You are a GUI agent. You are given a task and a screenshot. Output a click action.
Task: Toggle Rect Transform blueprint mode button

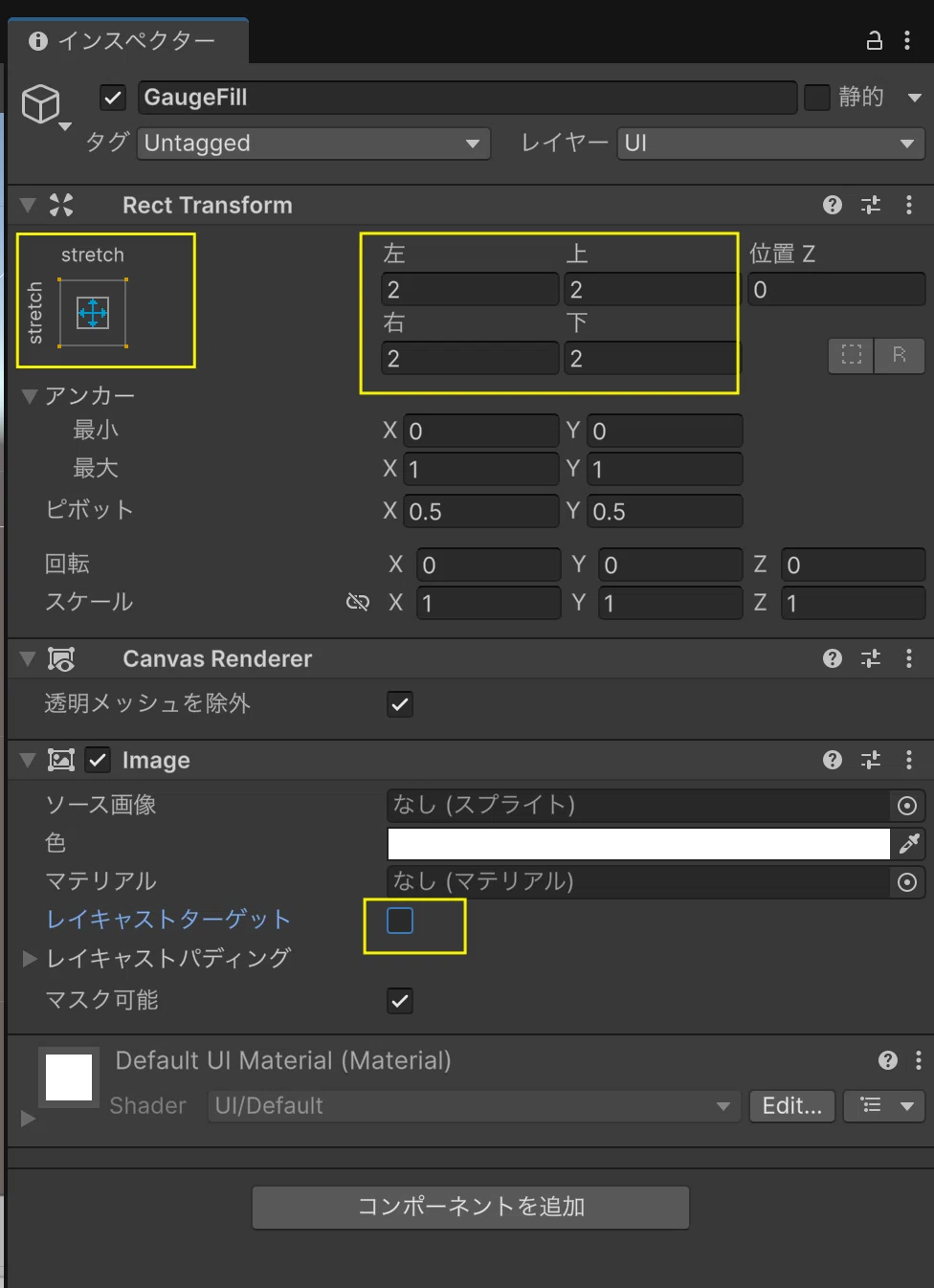click(x=852, y=355)
